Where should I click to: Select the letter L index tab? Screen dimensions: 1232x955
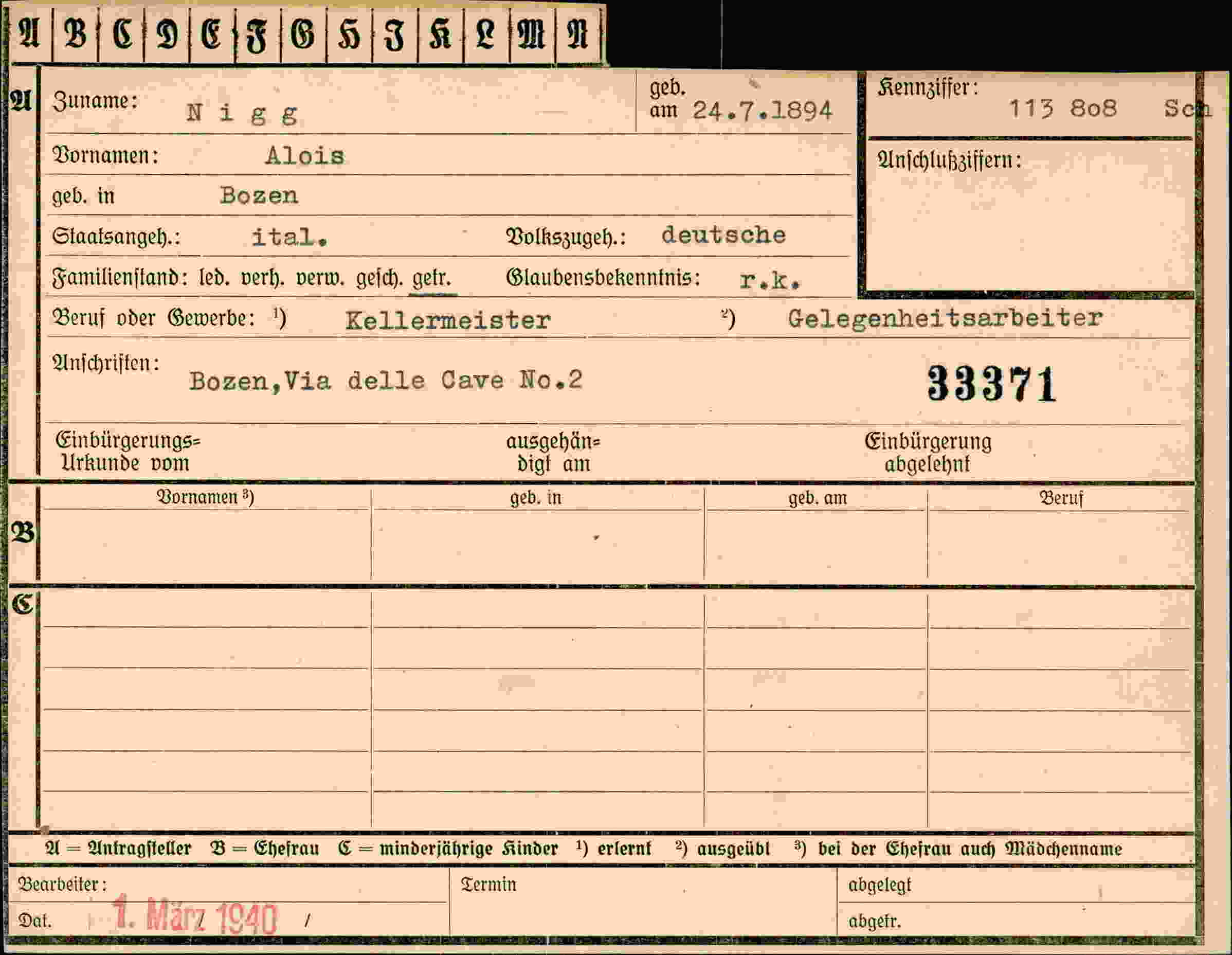[486, 35]
